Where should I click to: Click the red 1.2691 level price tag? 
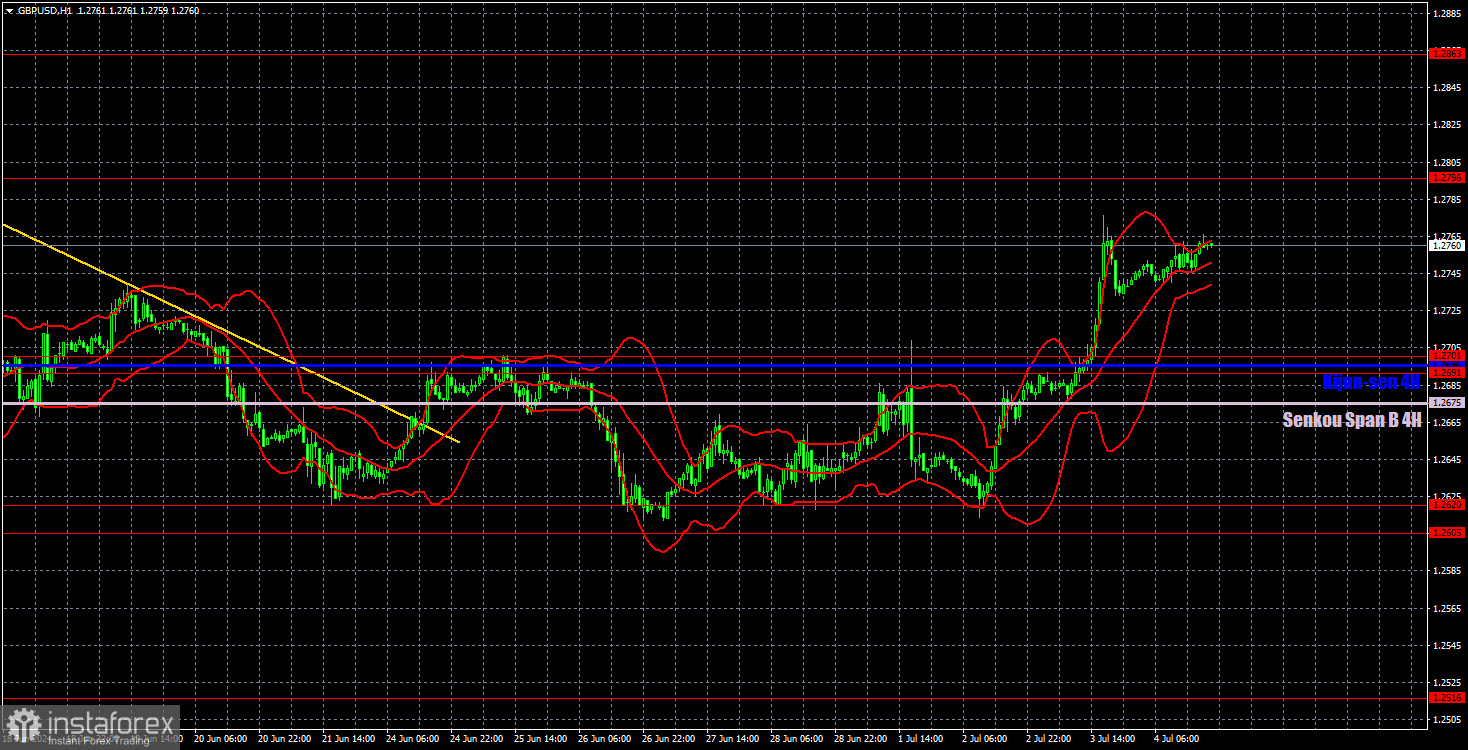pyautogui.click(x=1447, y=373)
